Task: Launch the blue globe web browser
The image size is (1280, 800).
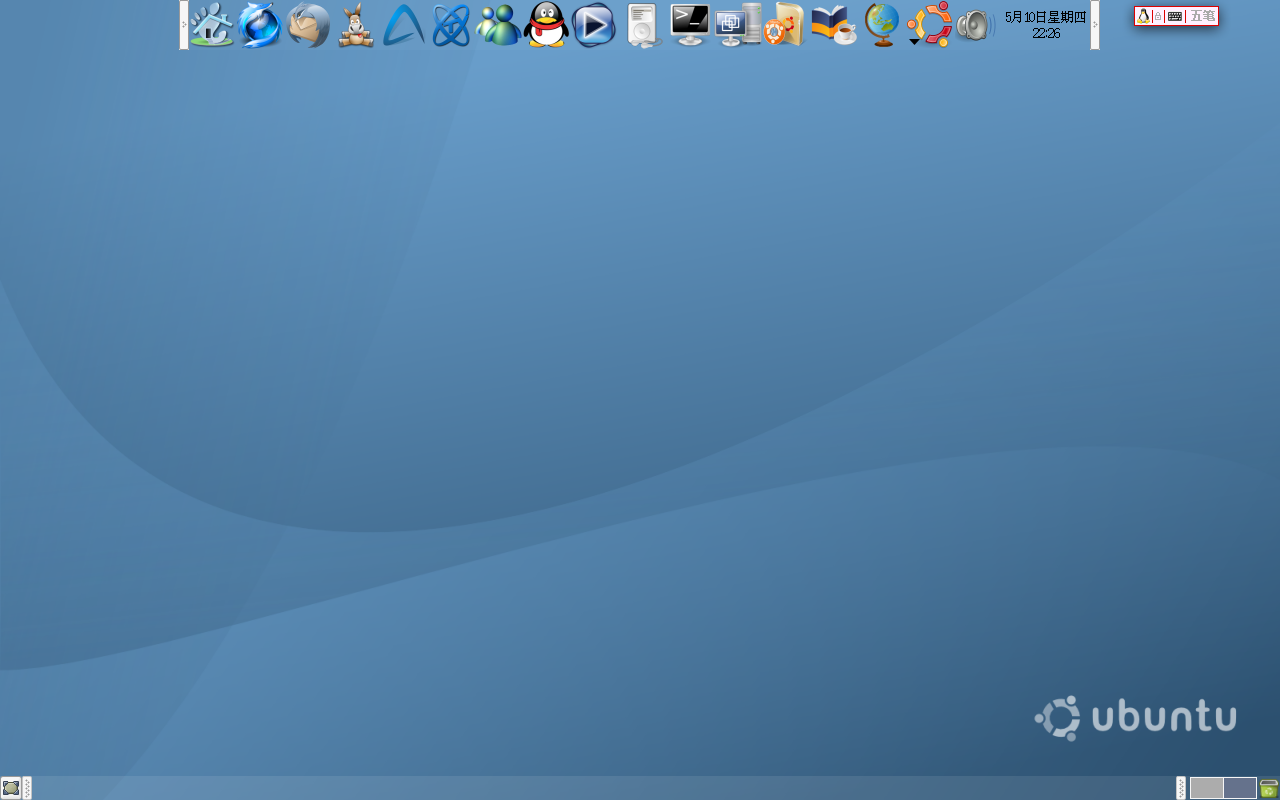Action: [x=260, y=25]
